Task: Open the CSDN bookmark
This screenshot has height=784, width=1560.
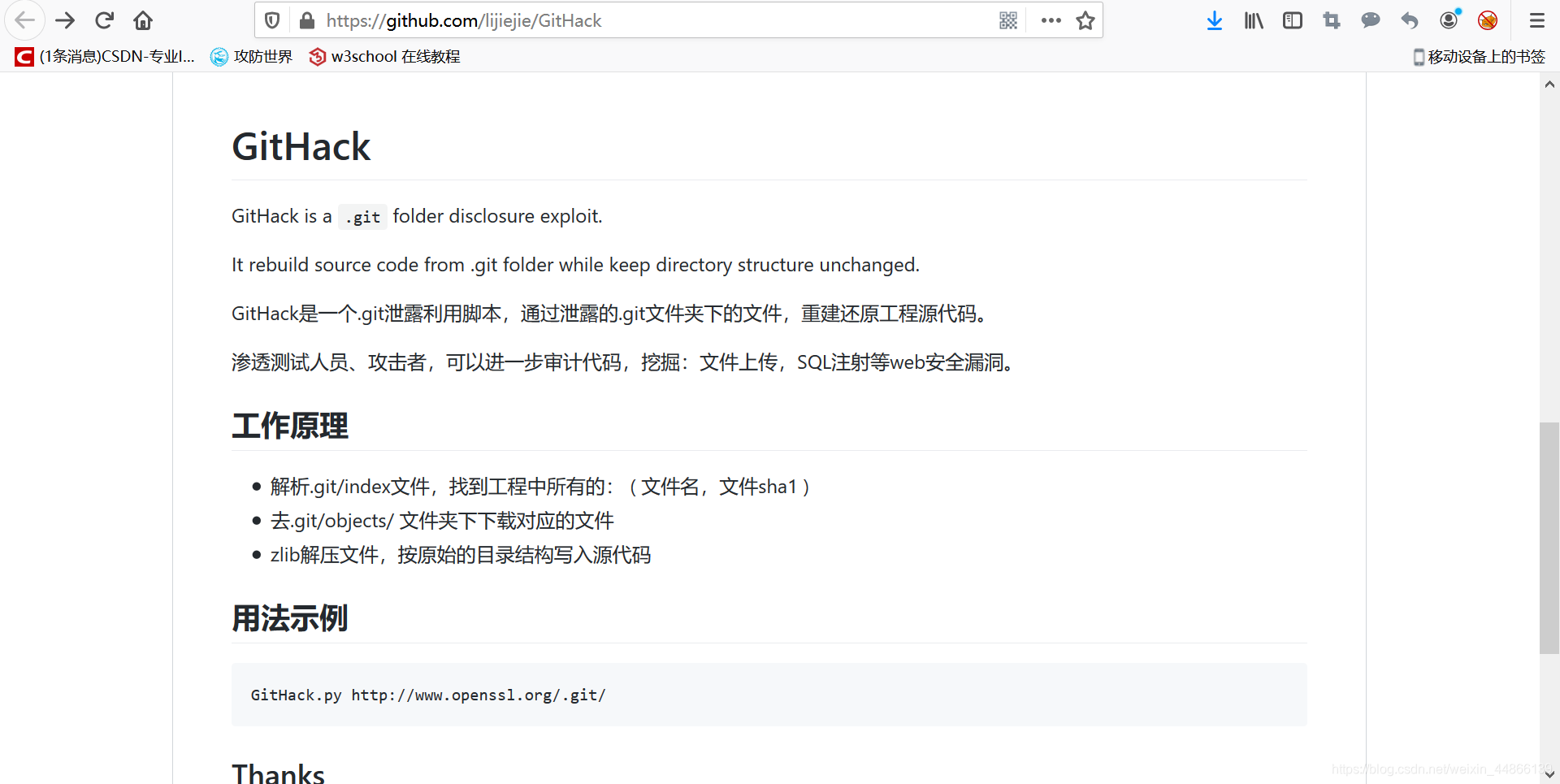Action: point(102,56)
